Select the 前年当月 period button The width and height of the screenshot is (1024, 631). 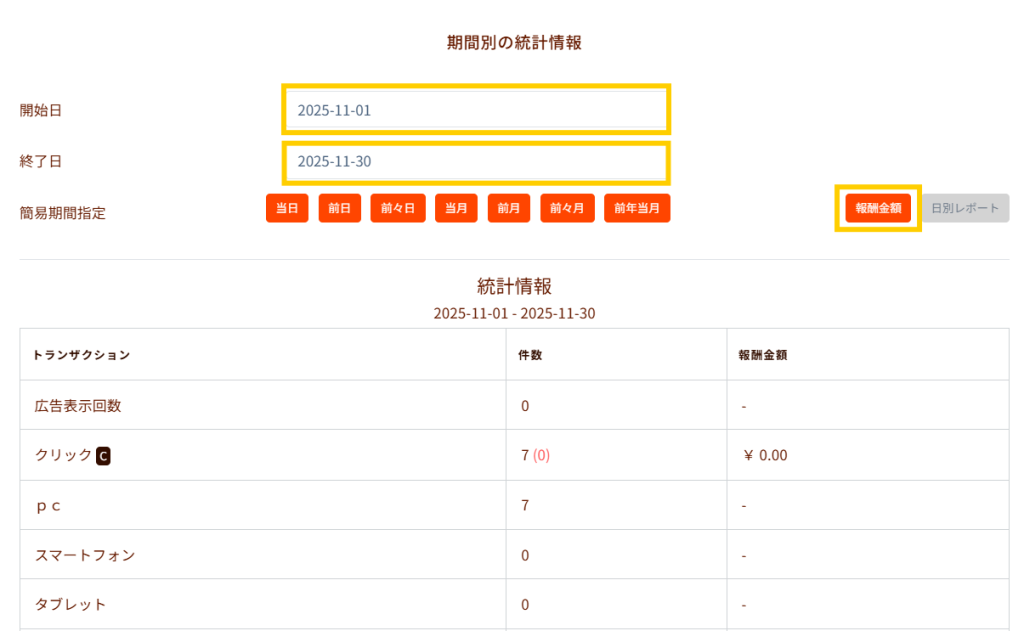tap(637, 208)
